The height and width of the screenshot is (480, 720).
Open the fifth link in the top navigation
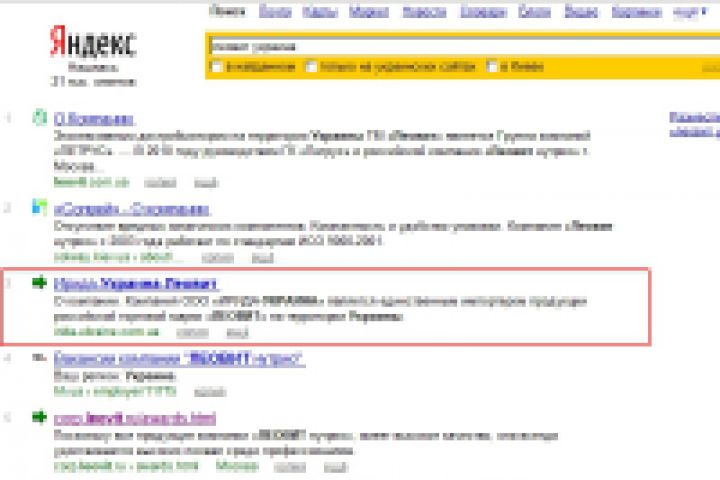pyautogui.click(x=424, y=11)
